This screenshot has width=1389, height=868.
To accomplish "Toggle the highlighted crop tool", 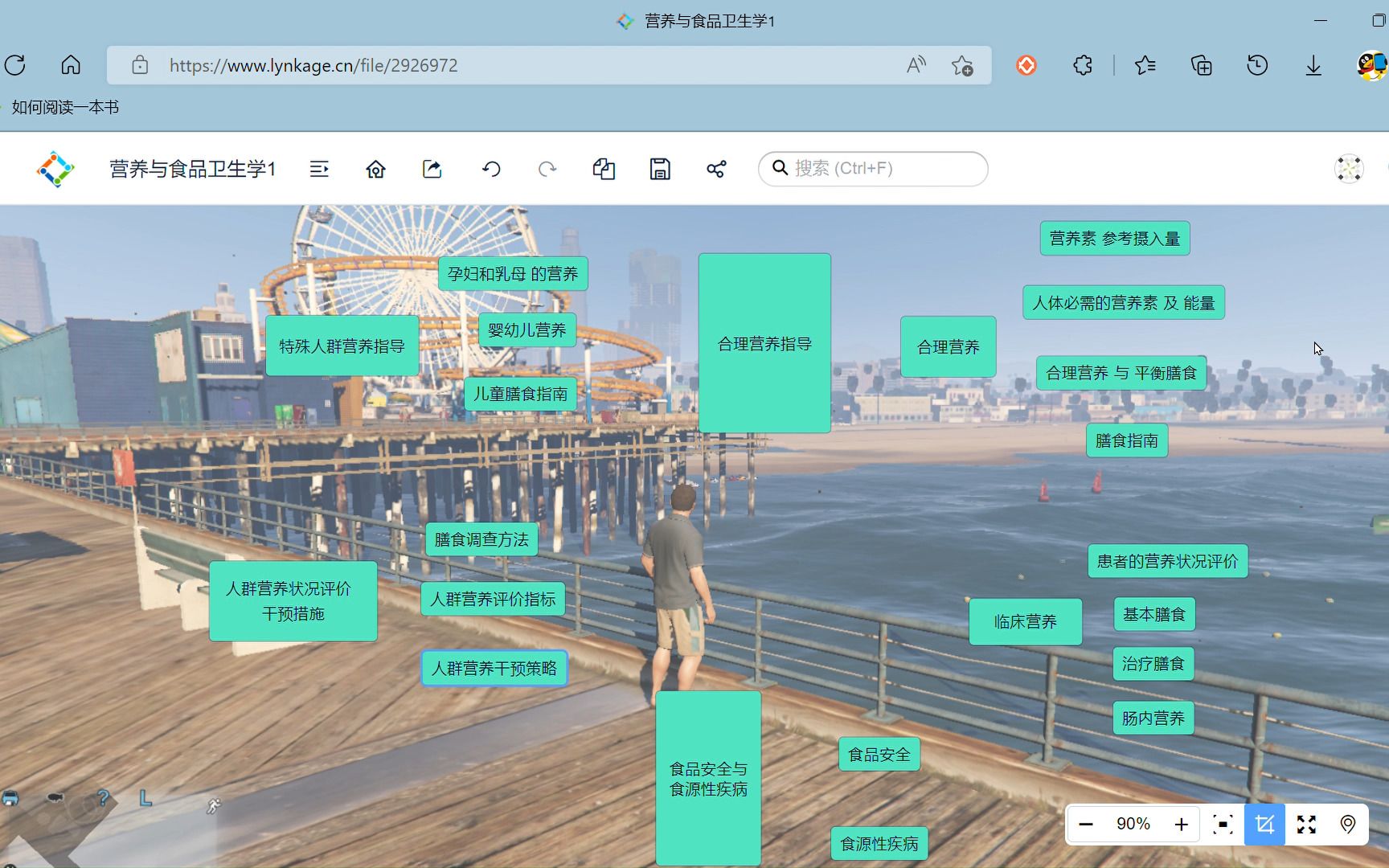I will pyautogui.click(x=1264, y=825).
